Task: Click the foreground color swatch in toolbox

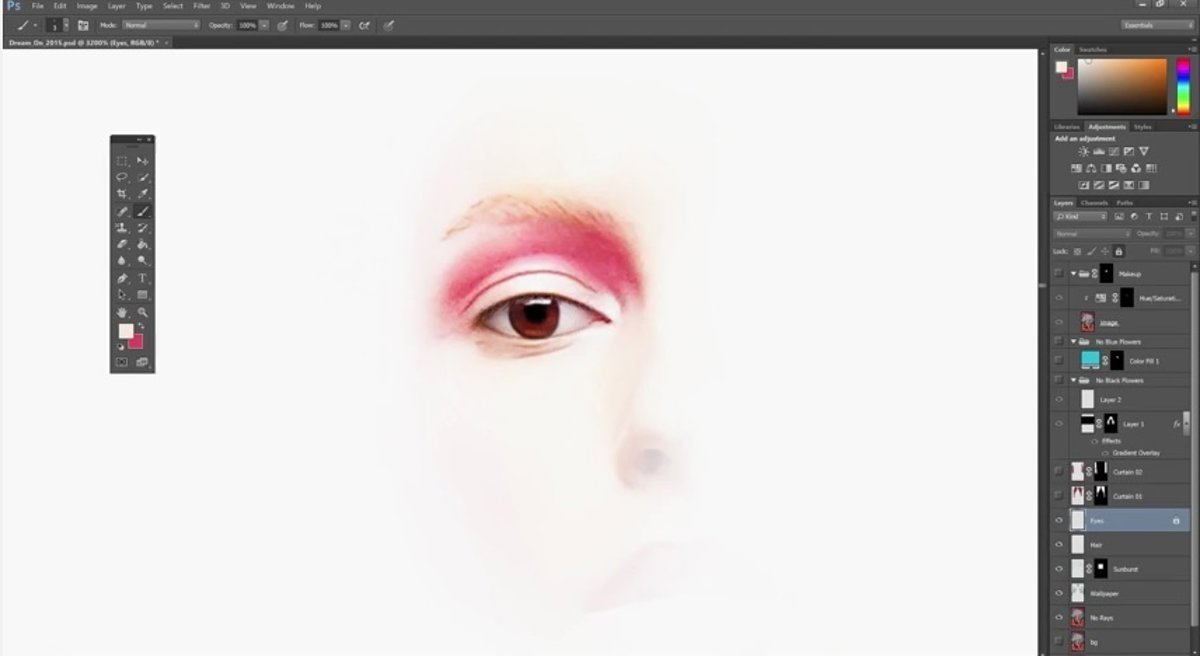Action: 126,331
